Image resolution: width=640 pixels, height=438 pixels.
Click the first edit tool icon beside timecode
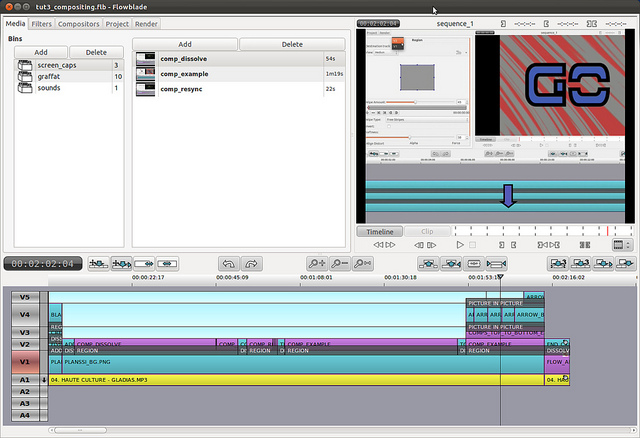[x=99, y=263]
